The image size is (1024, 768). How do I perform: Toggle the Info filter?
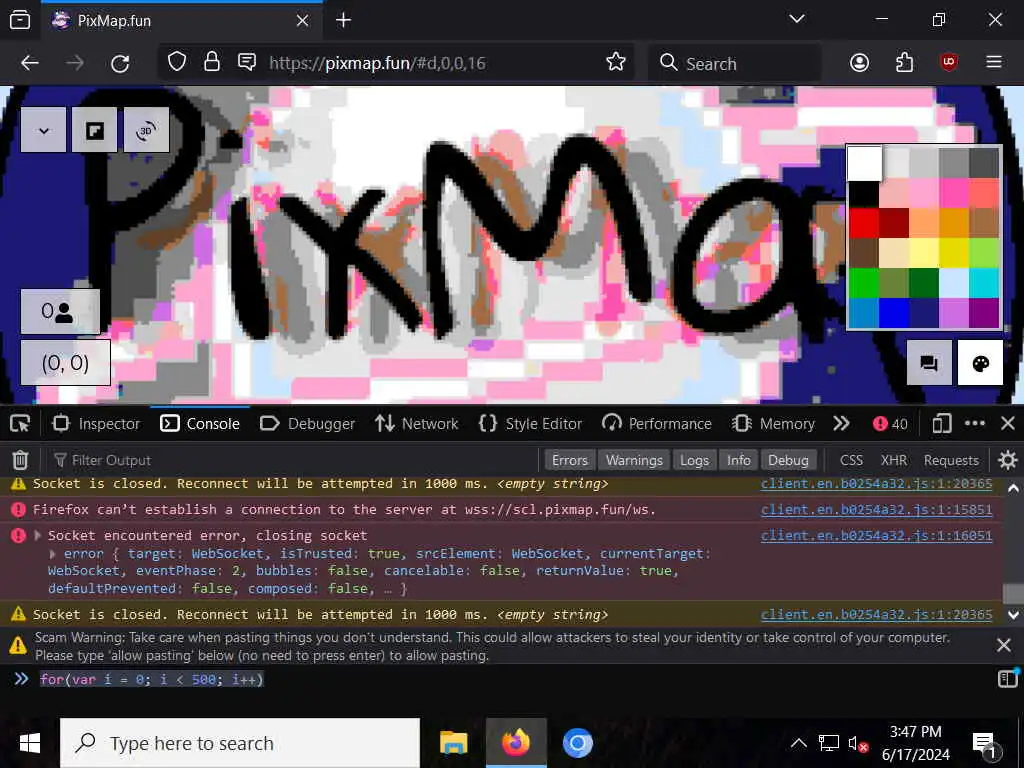(739, 460)
